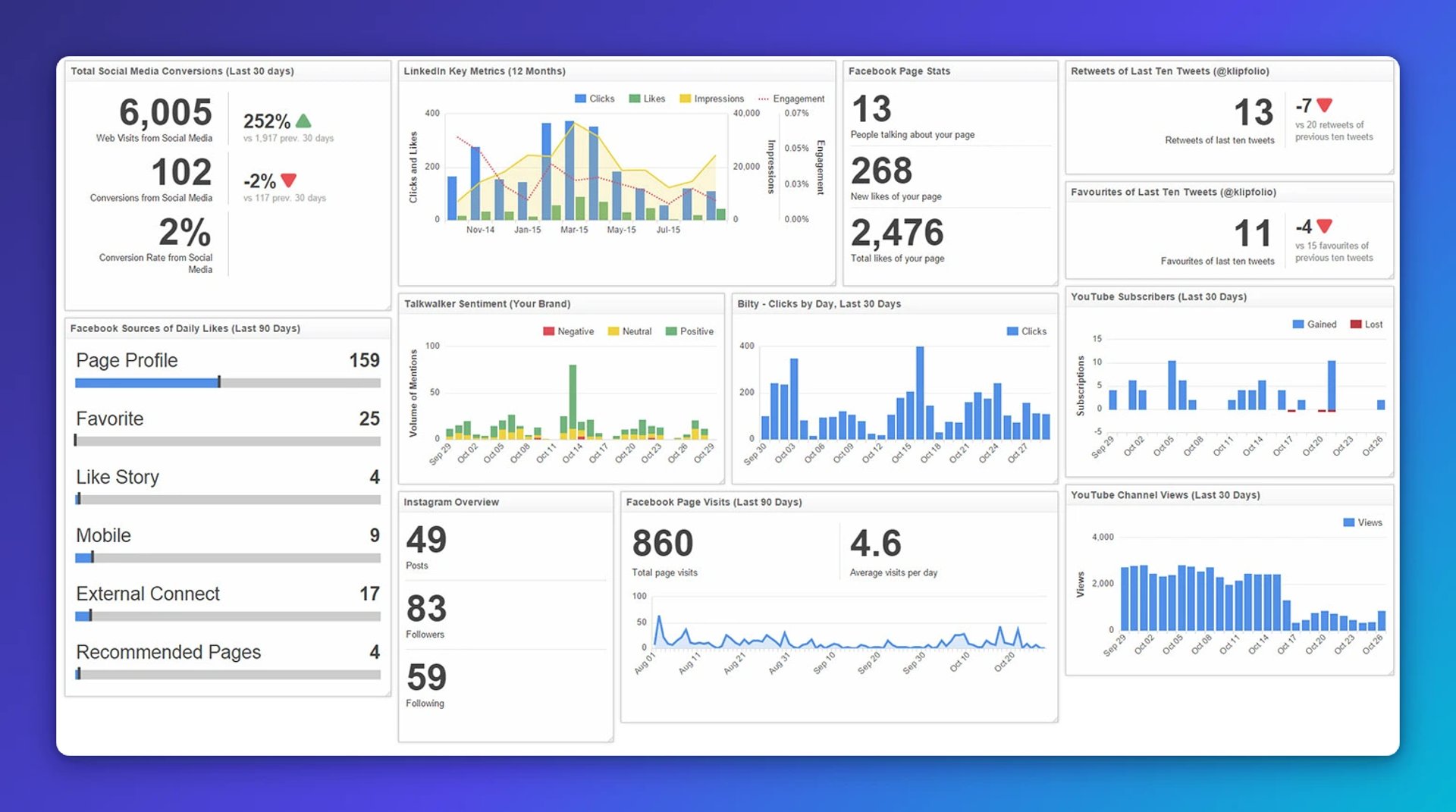
Task: Click red down arrow beside -2%
Action: [x=288, y=180]
